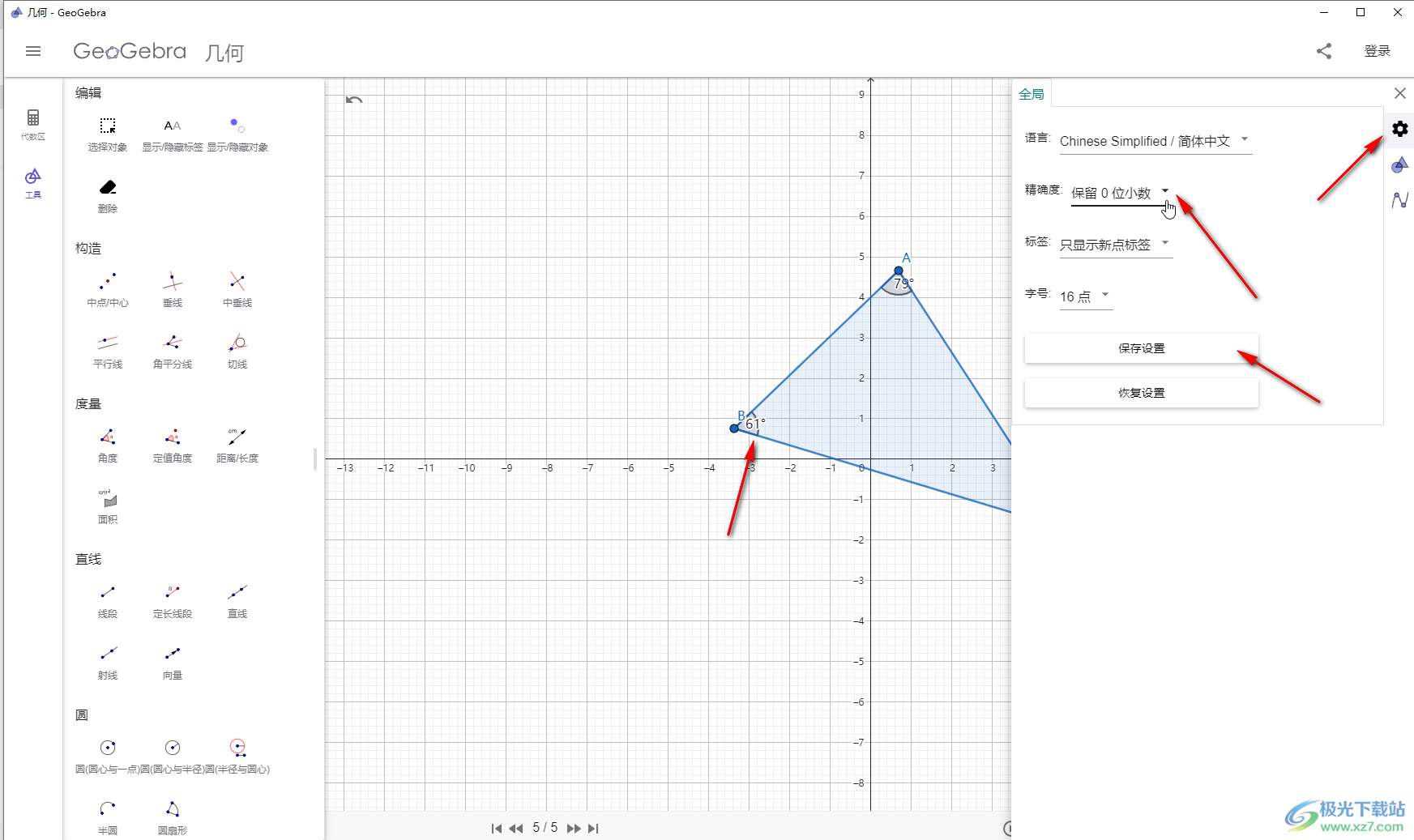Select the 射线 ray tool
This screenshot has width=1414, height=840.
pos(108,663)
